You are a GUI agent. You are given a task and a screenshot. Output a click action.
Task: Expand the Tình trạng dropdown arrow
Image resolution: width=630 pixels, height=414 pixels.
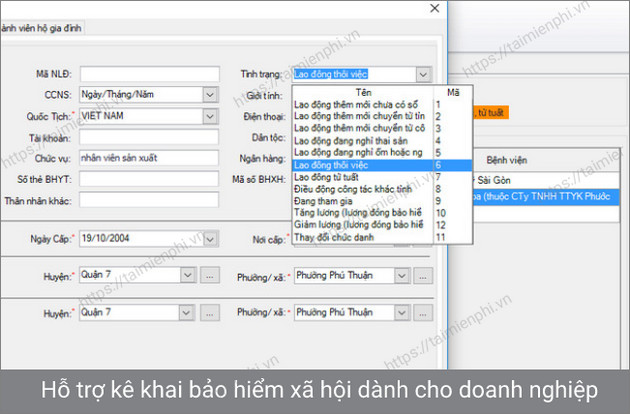pos(424,74)
